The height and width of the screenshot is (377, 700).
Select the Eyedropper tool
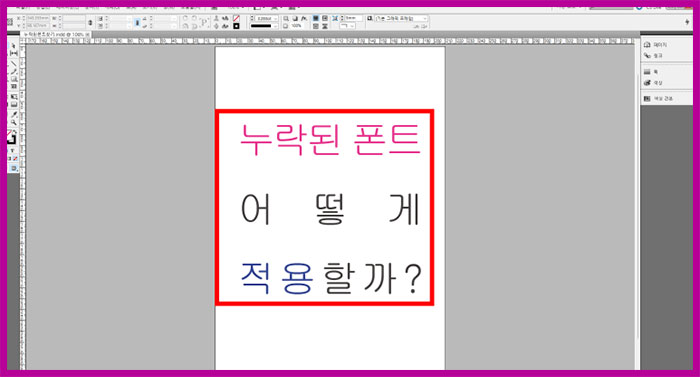point(14,114)
